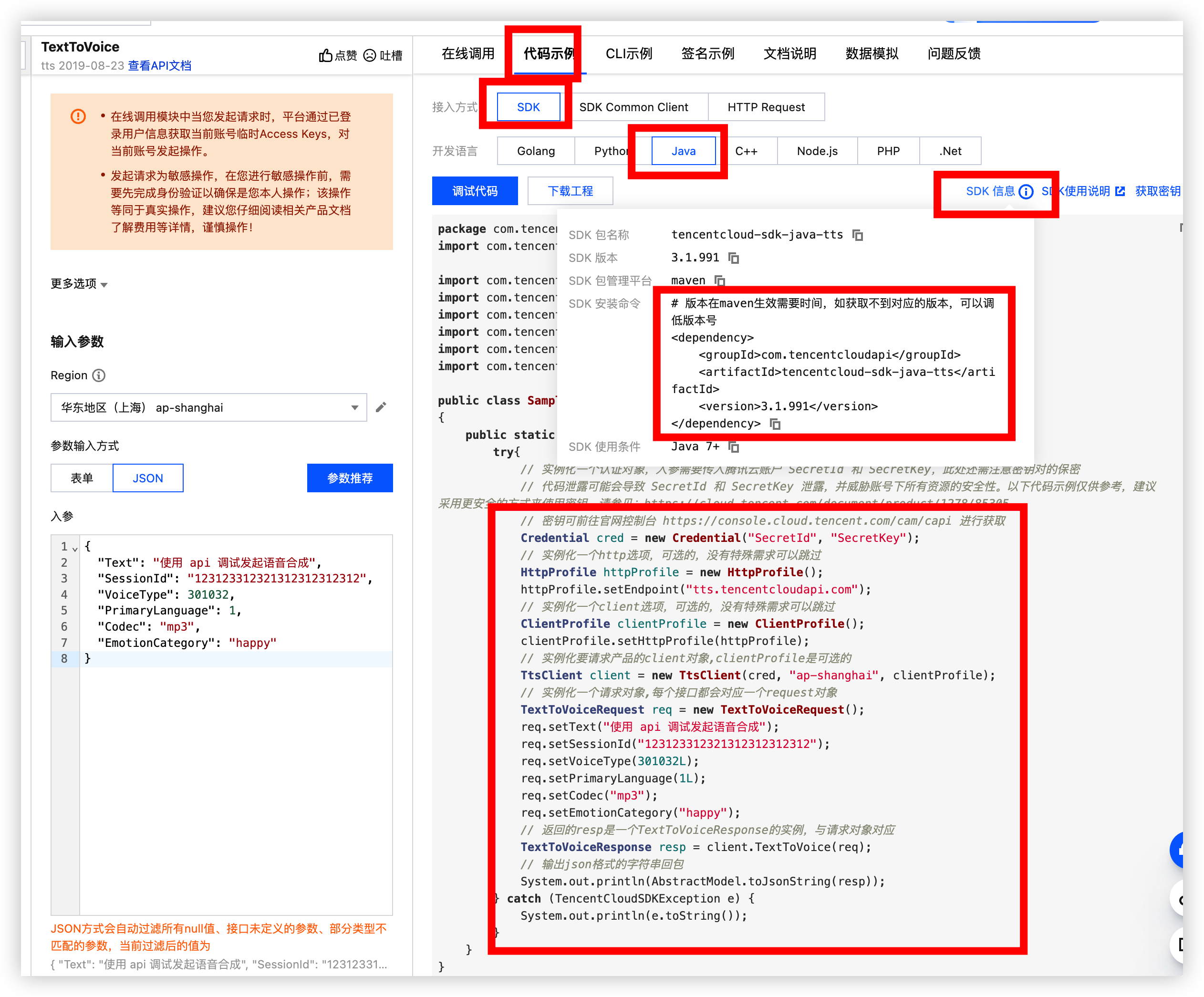The width and height of the screenshot is (1204, 997).
Task: Select SDK access method
Action: pyautogui.click(x=528, y=107)
